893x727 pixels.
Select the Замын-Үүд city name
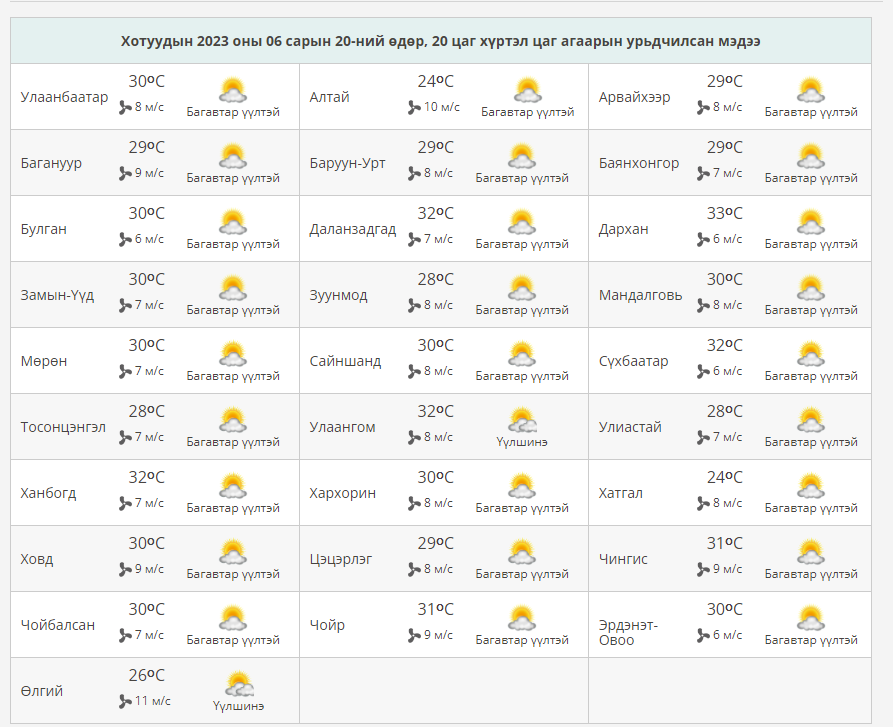point(57,295)
